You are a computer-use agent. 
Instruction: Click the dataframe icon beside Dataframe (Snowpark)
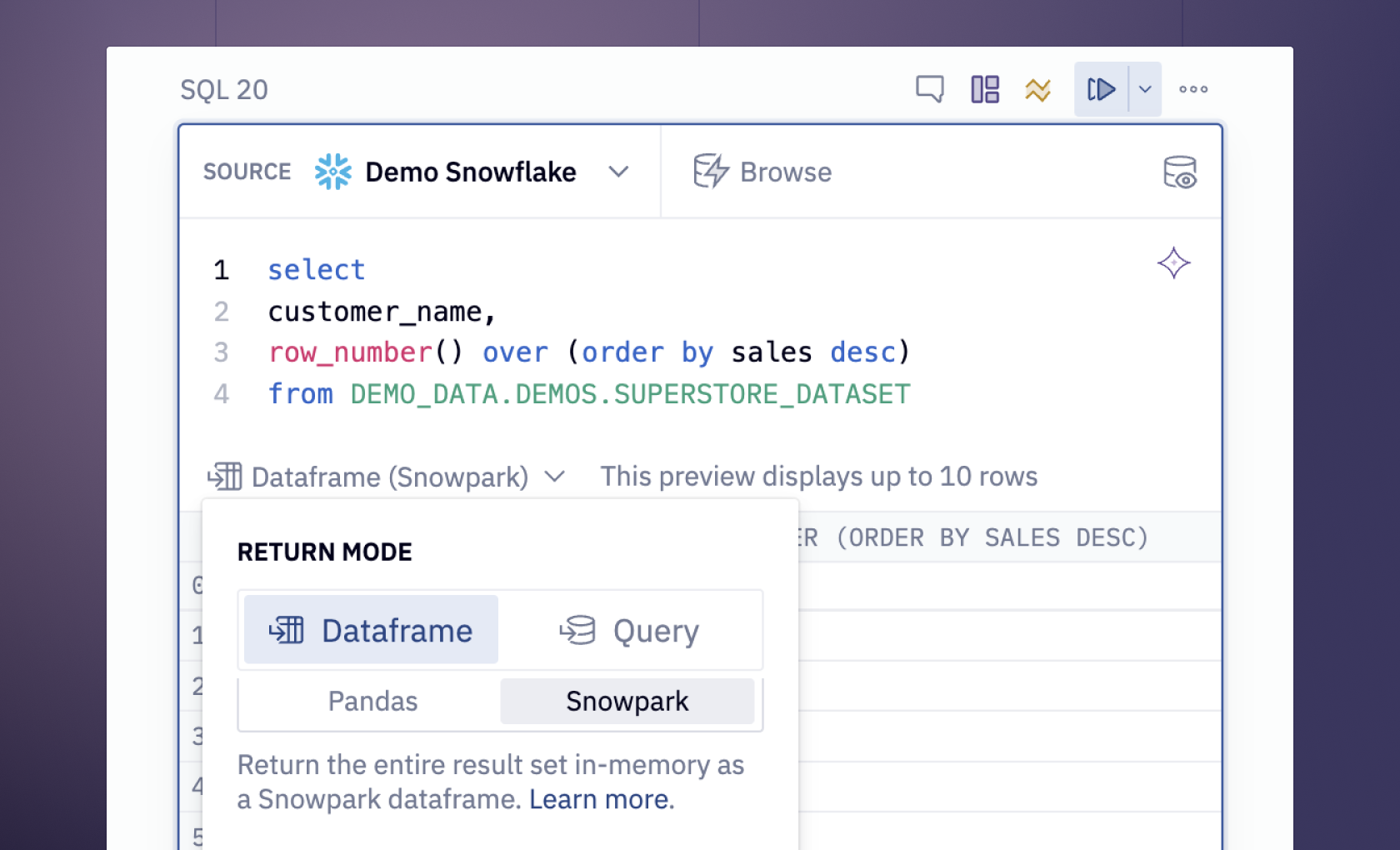[224, 477]
